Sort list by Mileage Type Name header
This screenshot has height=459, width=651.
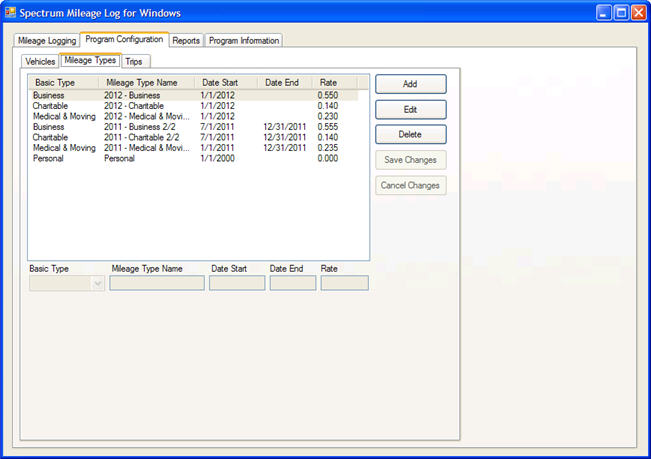click(x=145, y=82)
